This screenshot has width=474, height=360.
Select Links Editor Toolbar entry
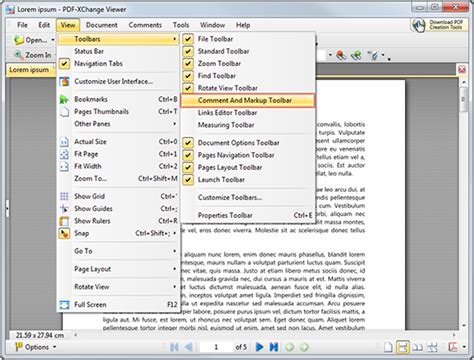248,113
